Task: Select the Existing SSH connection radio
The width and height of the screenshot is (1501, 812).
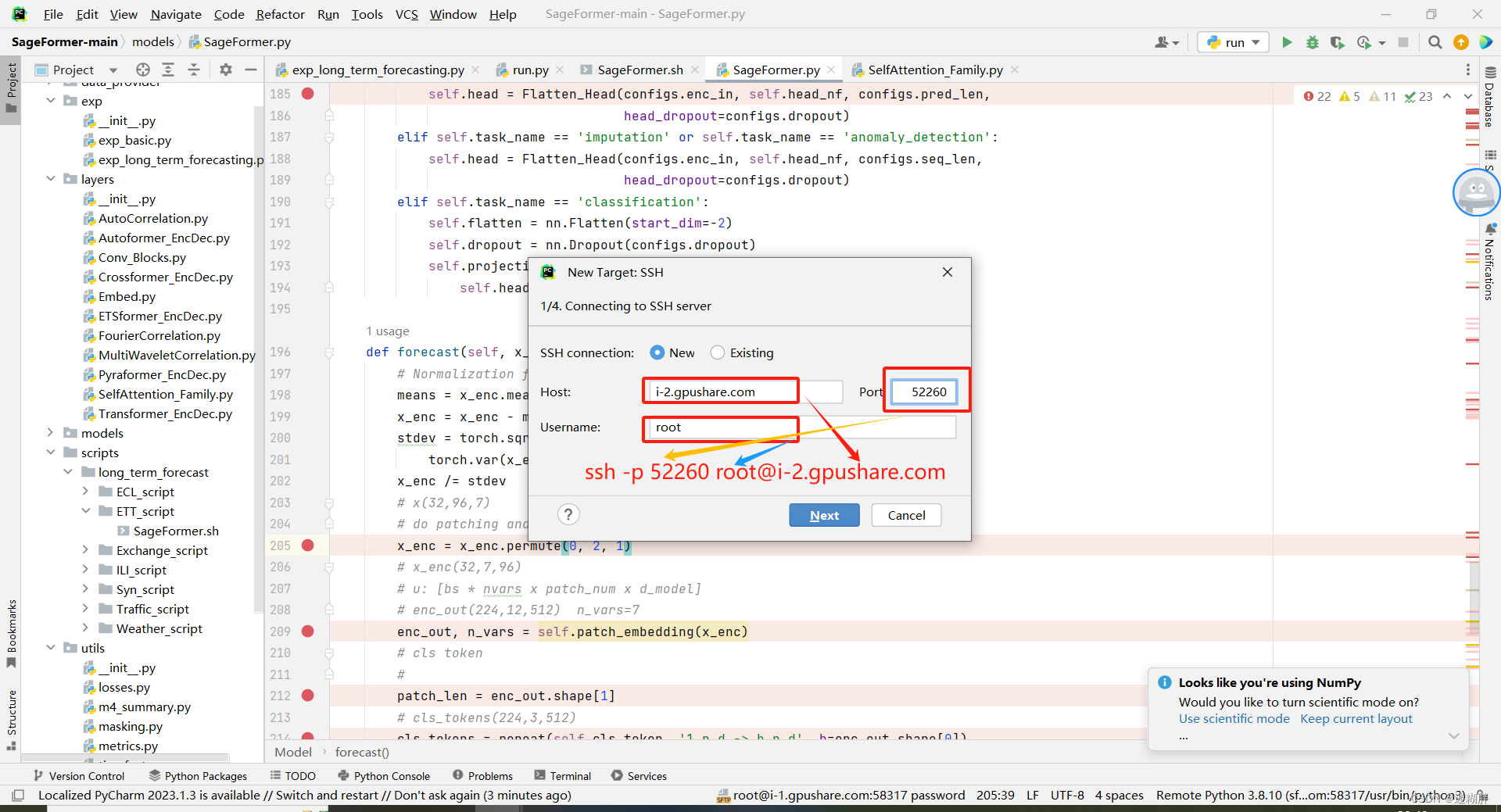Action: point(717,352)
